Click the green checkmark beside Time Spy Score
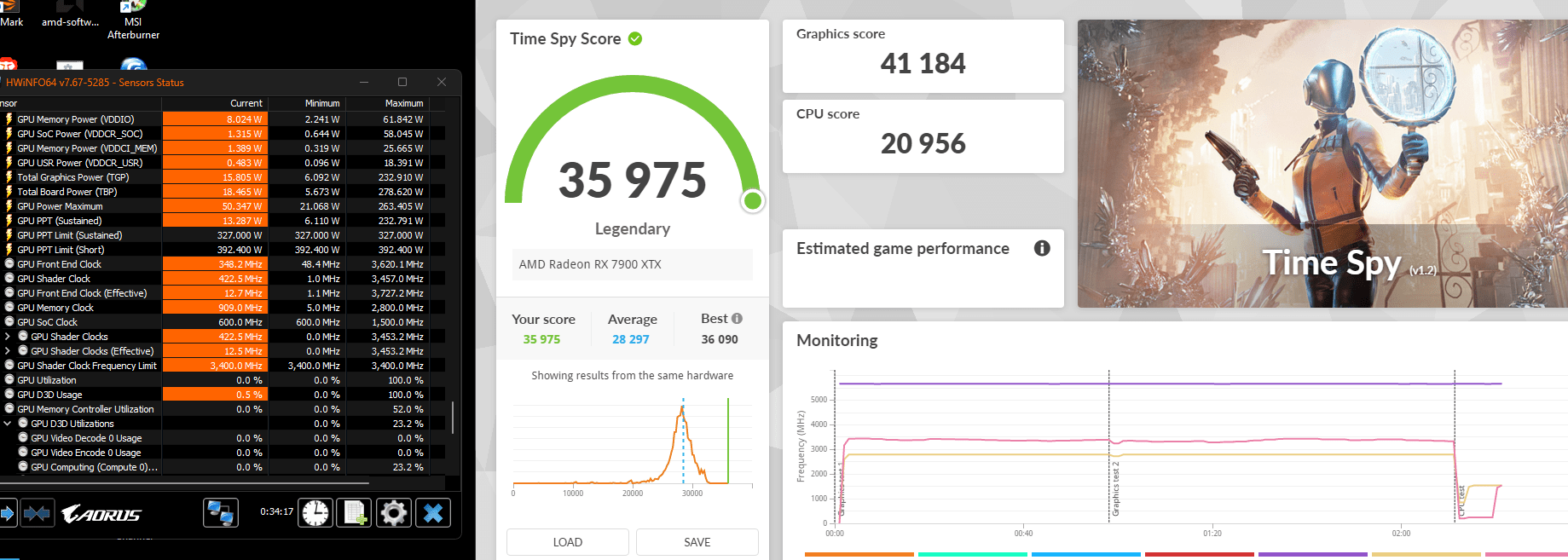The height and width of the screenshot is (560, 1568). pyautogui.click(x=635, y=38)
